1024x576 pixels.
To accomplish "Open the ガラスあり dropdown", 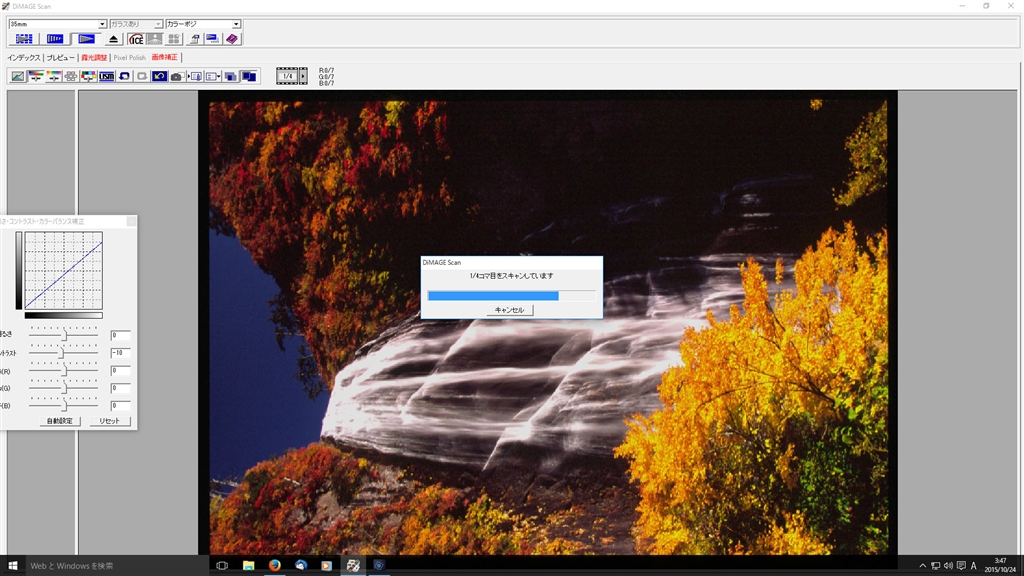I will tap(136, 24).
